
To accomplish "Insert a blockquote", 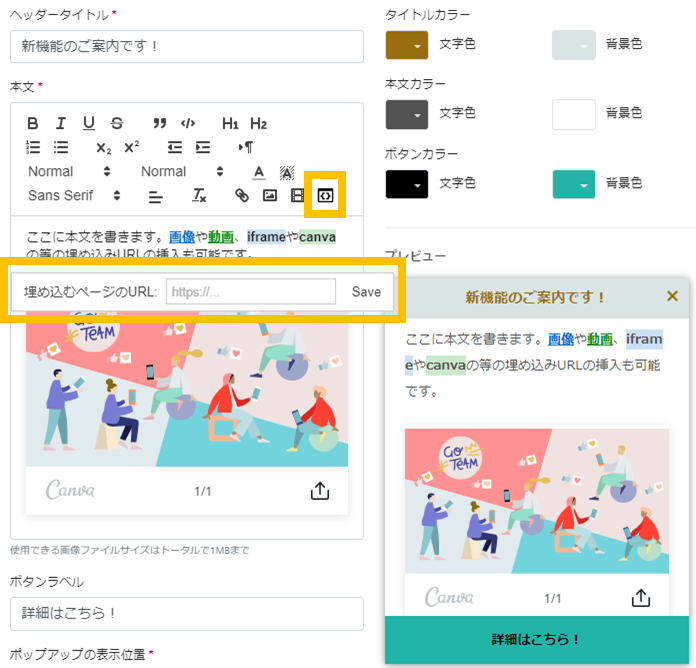I will tap(159, 123).
